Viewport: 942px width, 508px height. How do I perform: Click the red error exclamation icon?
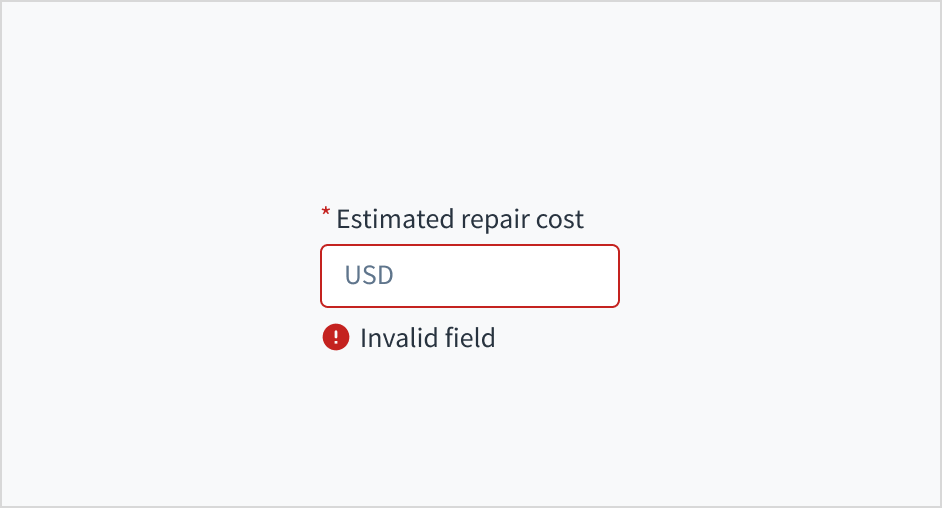pos(335,338)
